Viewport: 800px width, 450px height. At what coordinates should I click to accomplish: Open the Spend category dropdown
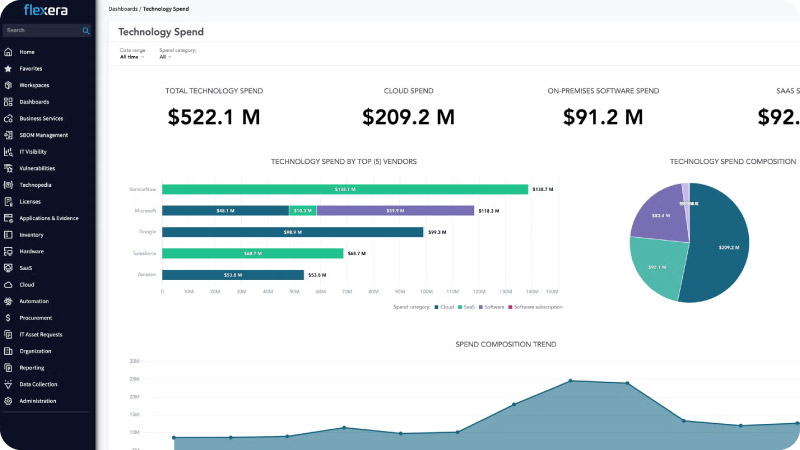[x=165, y=57]
